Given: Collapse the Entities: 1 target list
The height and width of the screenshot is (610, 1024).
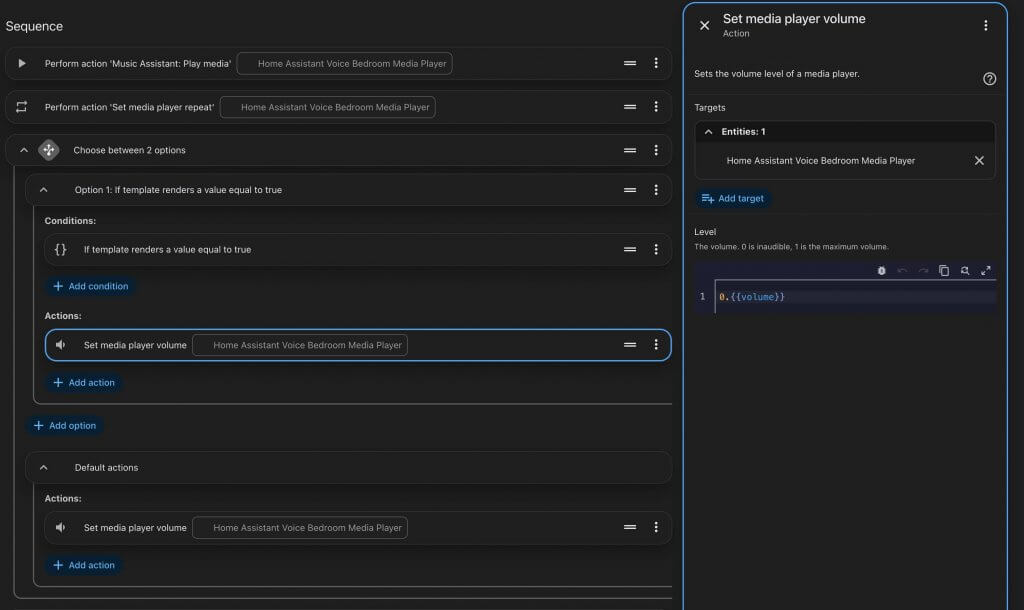Looking at the screenshot, I should 708,132.
